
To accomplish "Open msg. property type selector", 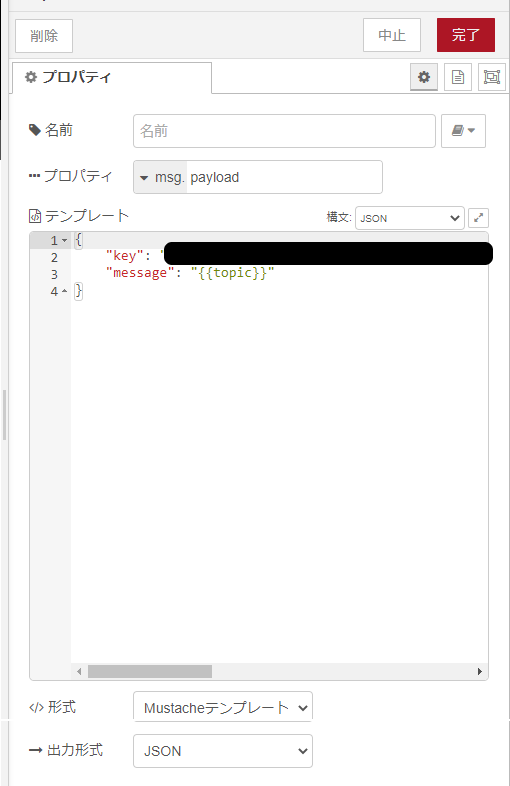I will pos(160,177).
